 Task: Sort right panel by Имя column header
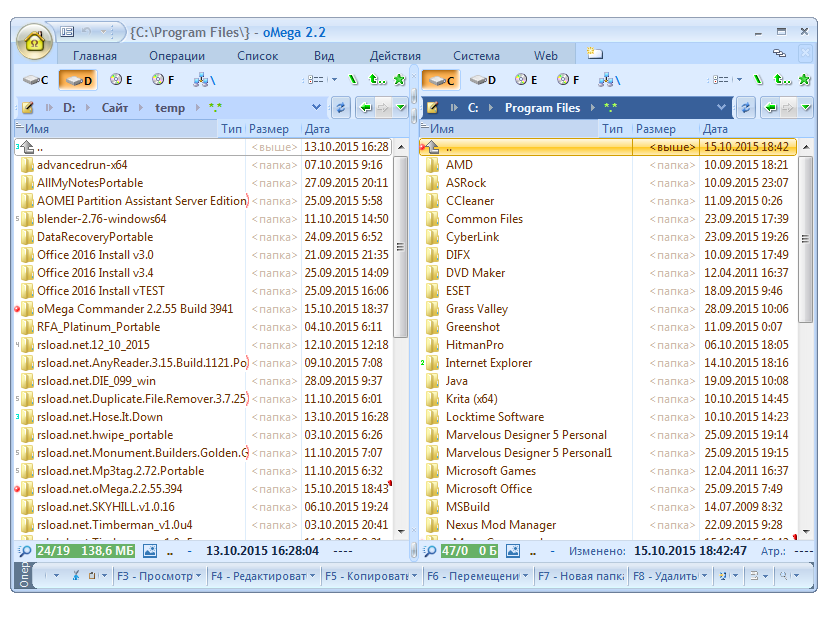[x=509, y=129]
